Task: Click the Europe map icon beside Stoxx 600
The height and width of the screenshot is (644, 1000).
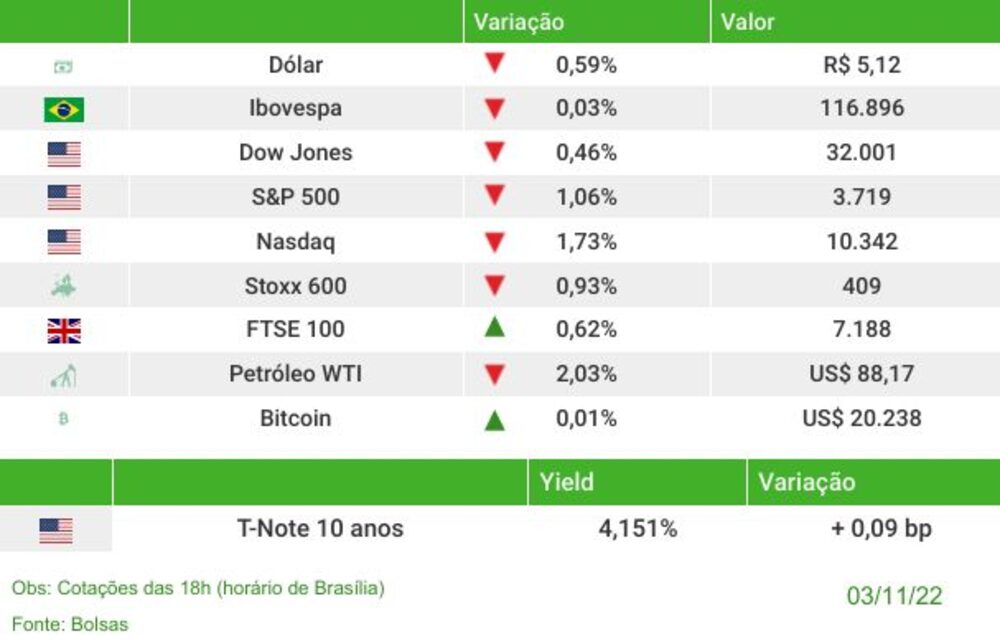Action: (64, 286)
